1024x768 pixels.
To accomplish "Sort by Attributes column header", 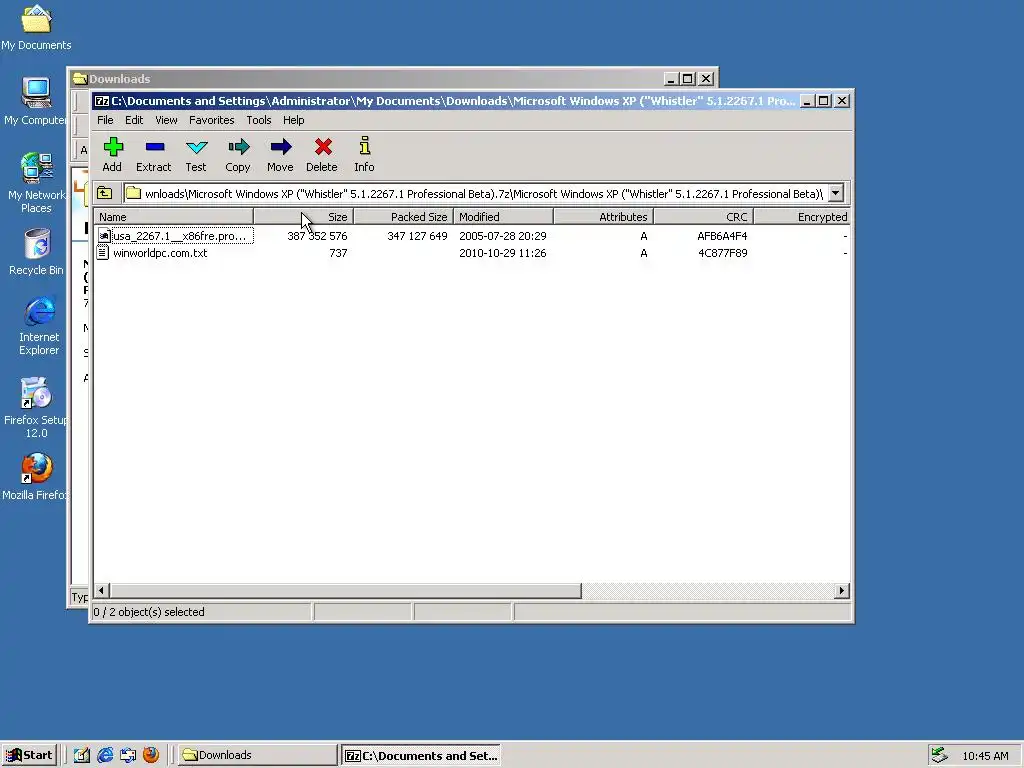I will point(603,217).
